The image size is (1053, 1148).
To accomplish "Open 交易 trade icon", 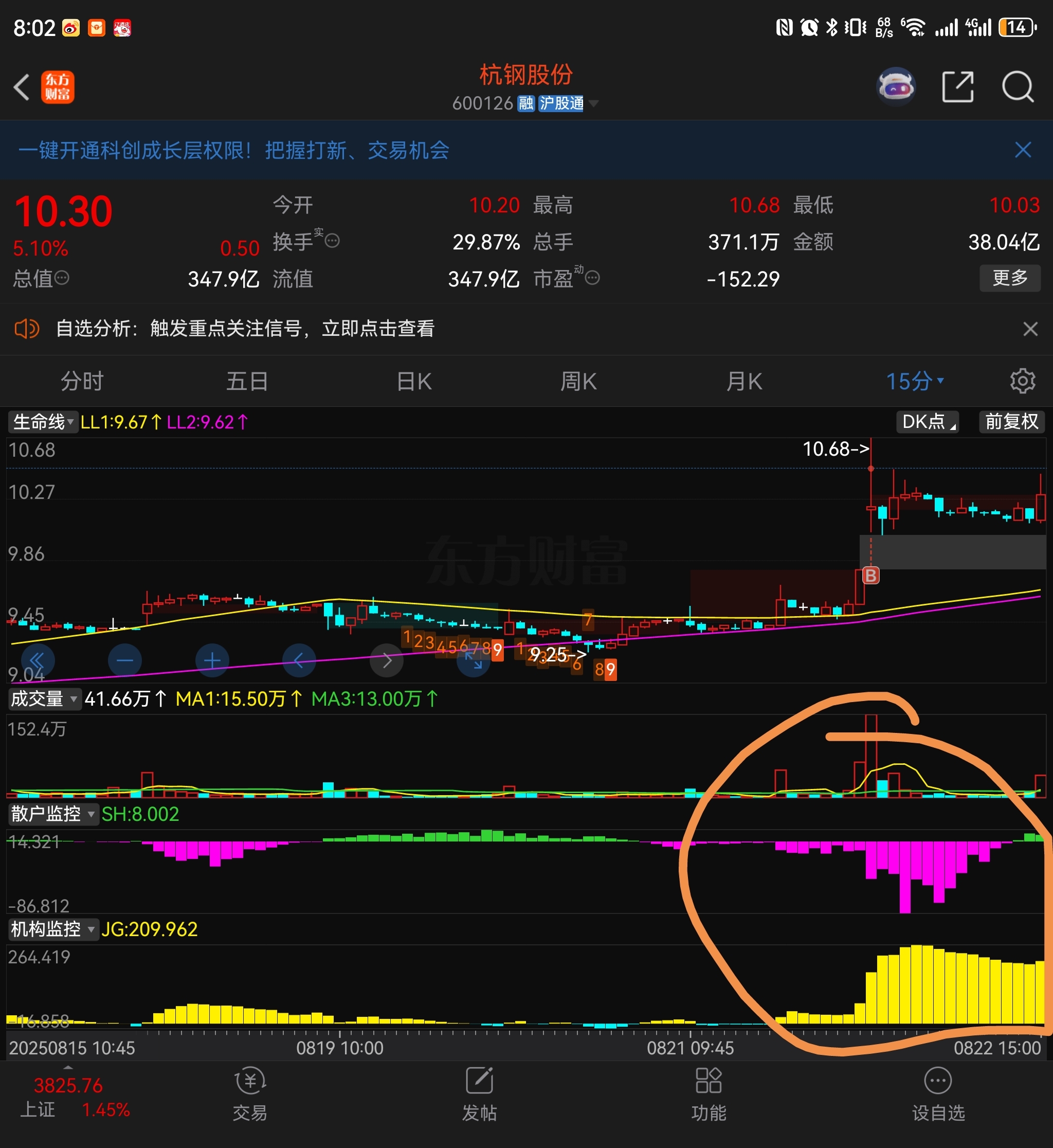I will click(249, 1095).
